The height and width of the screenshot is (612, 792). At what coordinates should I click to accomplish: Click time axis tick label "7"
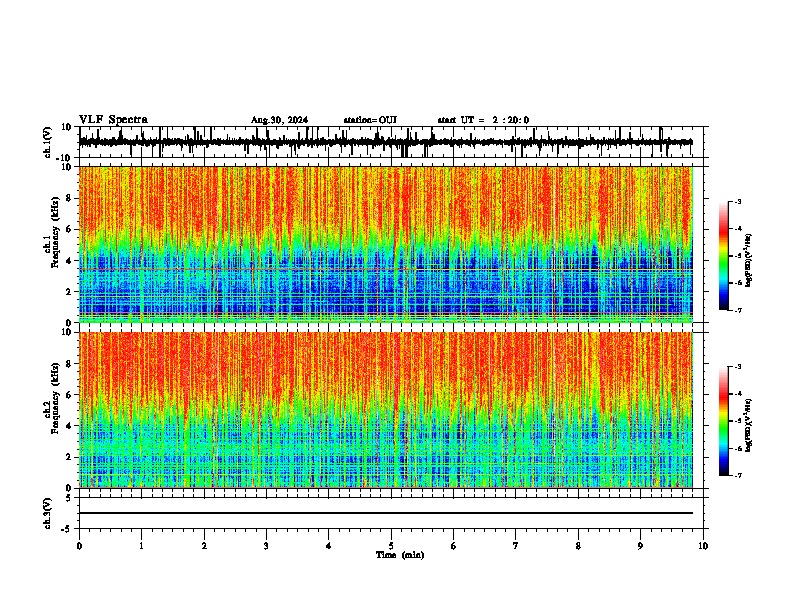point(516,546)
